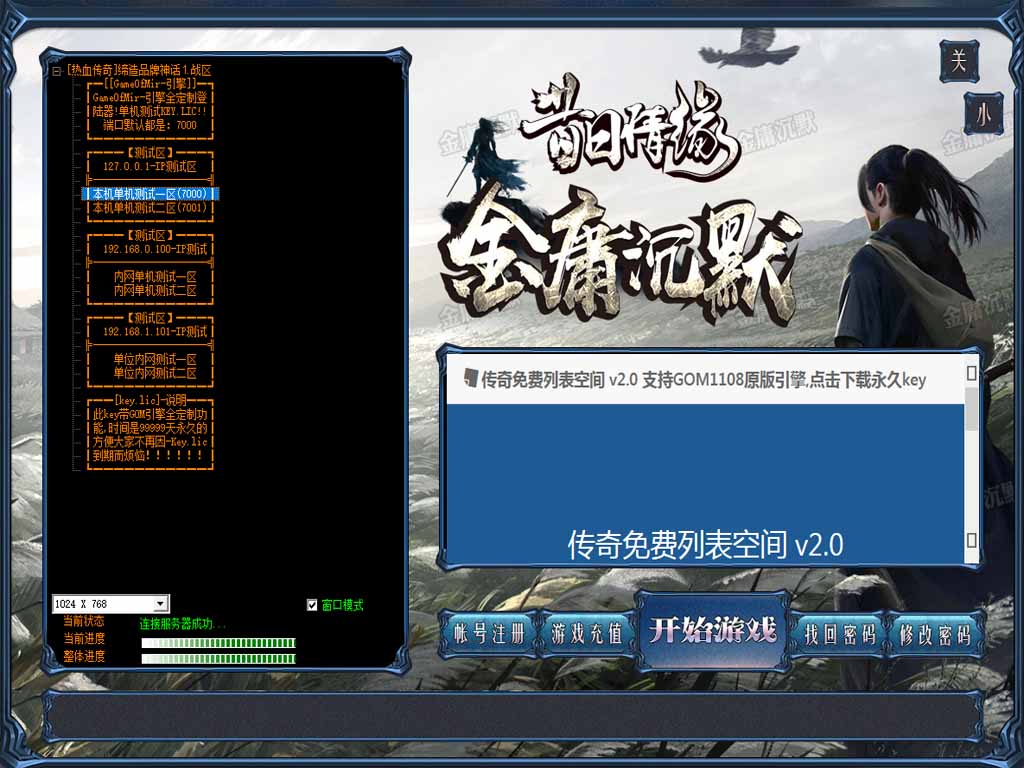Collapse the 热血传奇 server tree root

57,71
